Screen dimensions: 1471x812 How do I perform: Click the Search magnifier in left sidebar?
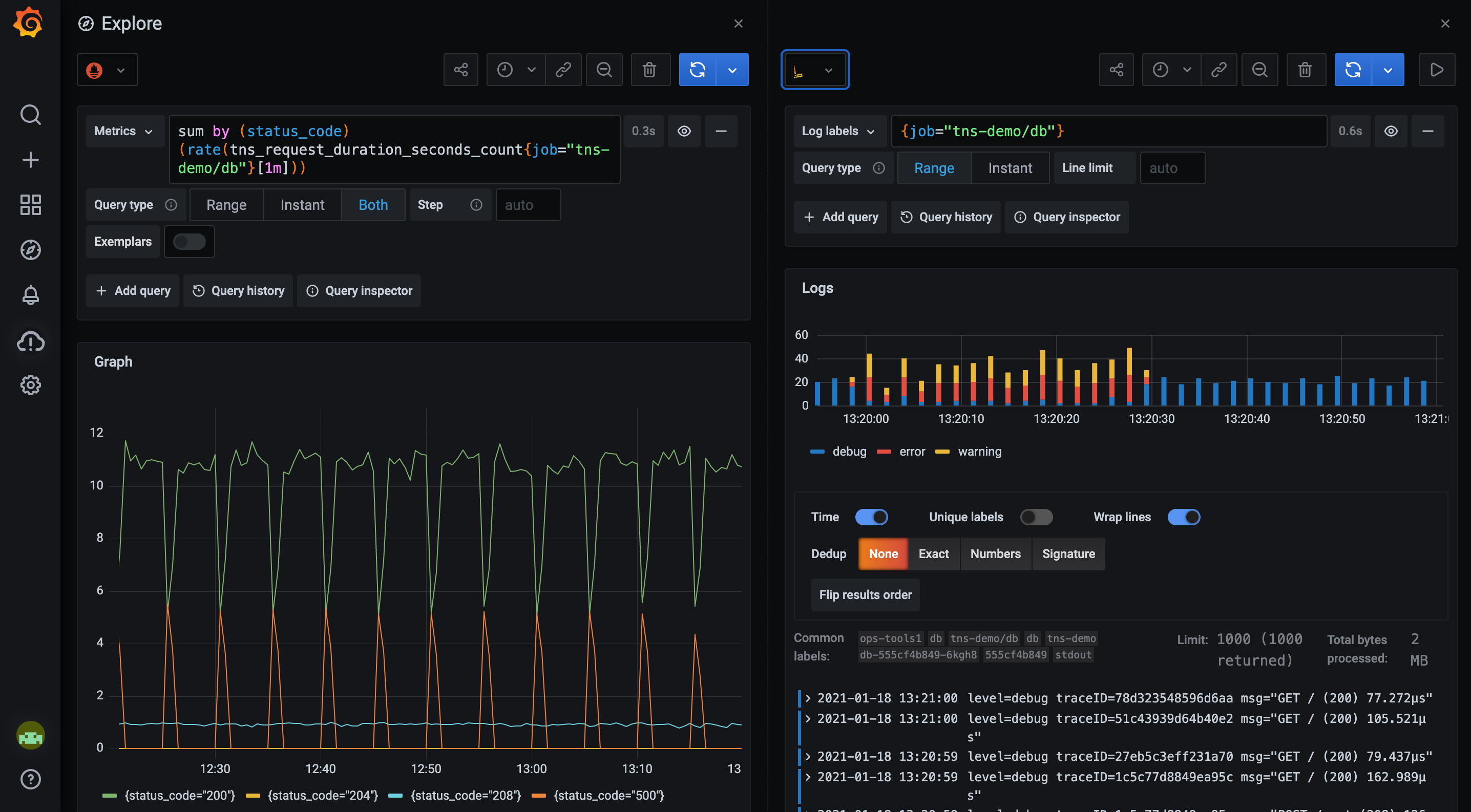tap(30, 115)
